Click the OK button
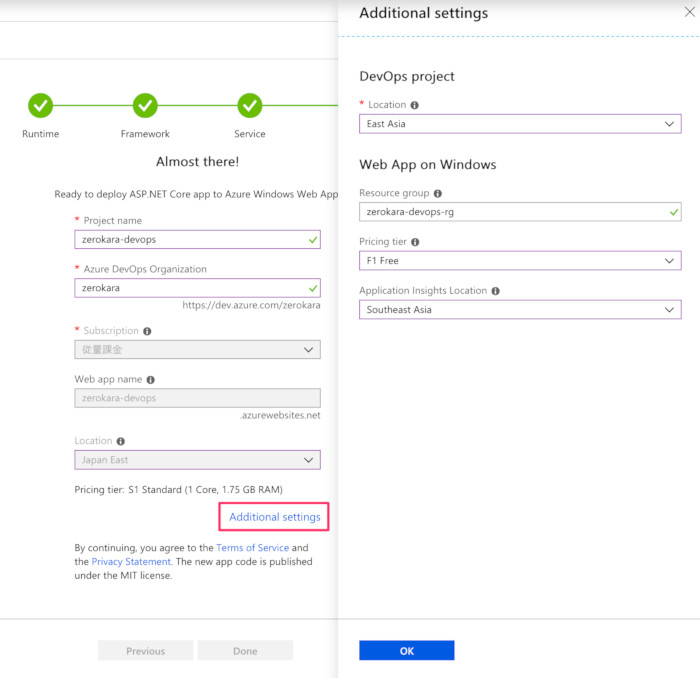The height and width of the screenshot is (678, 700). 407,650
